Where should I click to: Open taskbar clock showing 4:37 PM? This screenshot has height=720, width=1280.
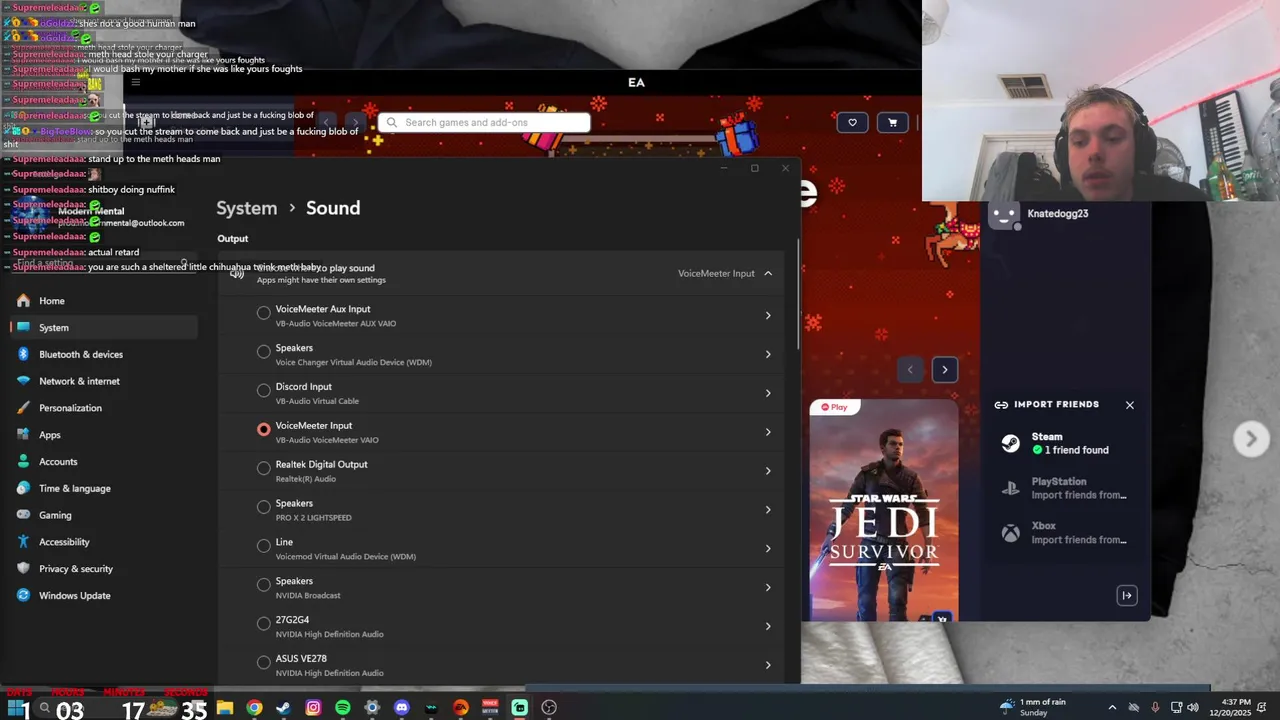(x=1229, y=707)
